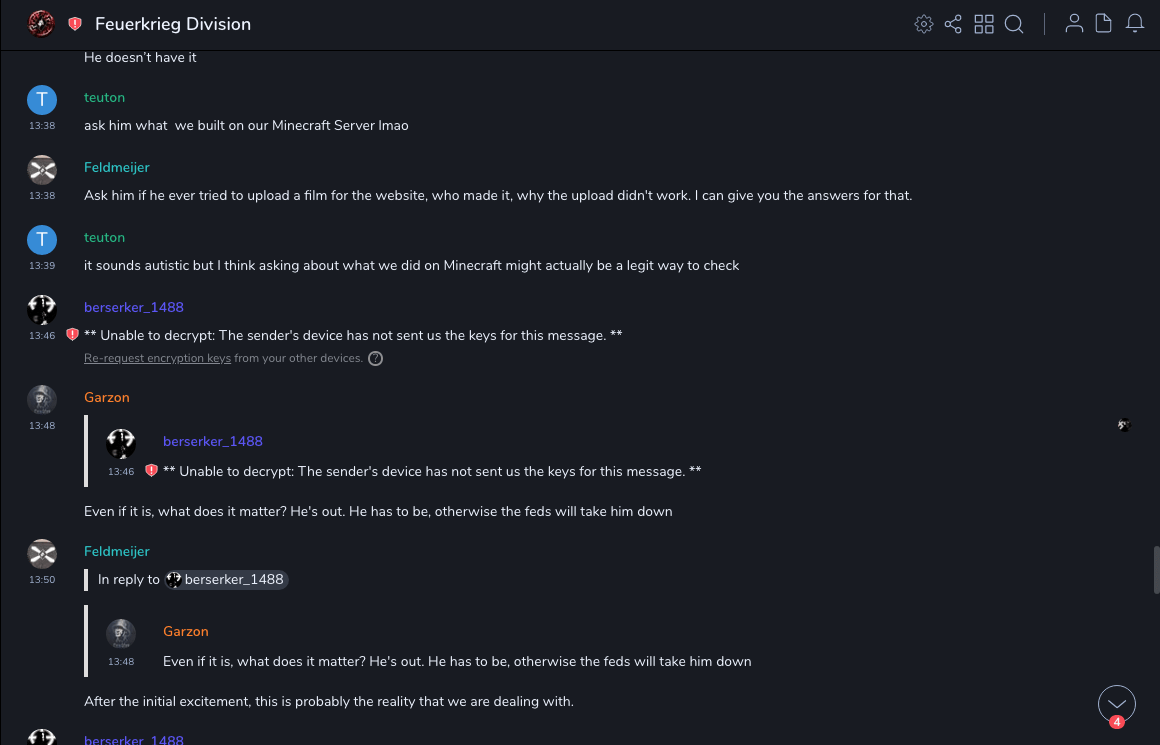Click the red shield beside room name

point(75,24)
